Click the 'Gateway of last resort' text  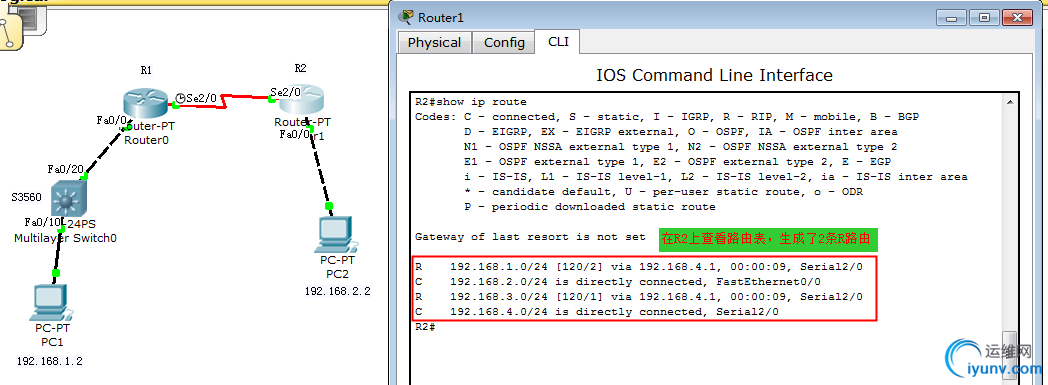(x=530, y=237)
